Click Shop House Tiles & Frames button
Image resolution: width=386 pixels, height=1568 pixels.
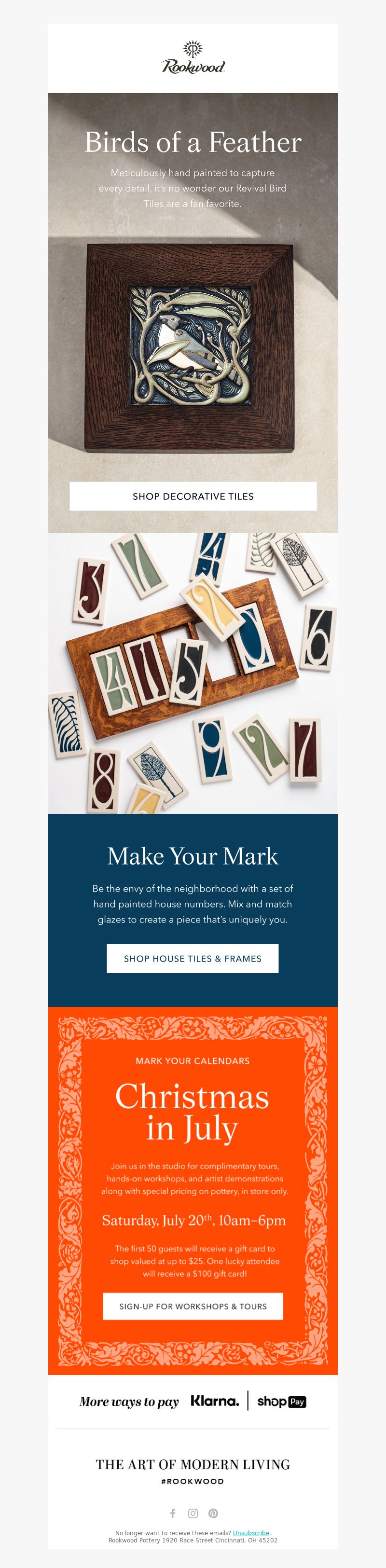[x=193, y=959]
